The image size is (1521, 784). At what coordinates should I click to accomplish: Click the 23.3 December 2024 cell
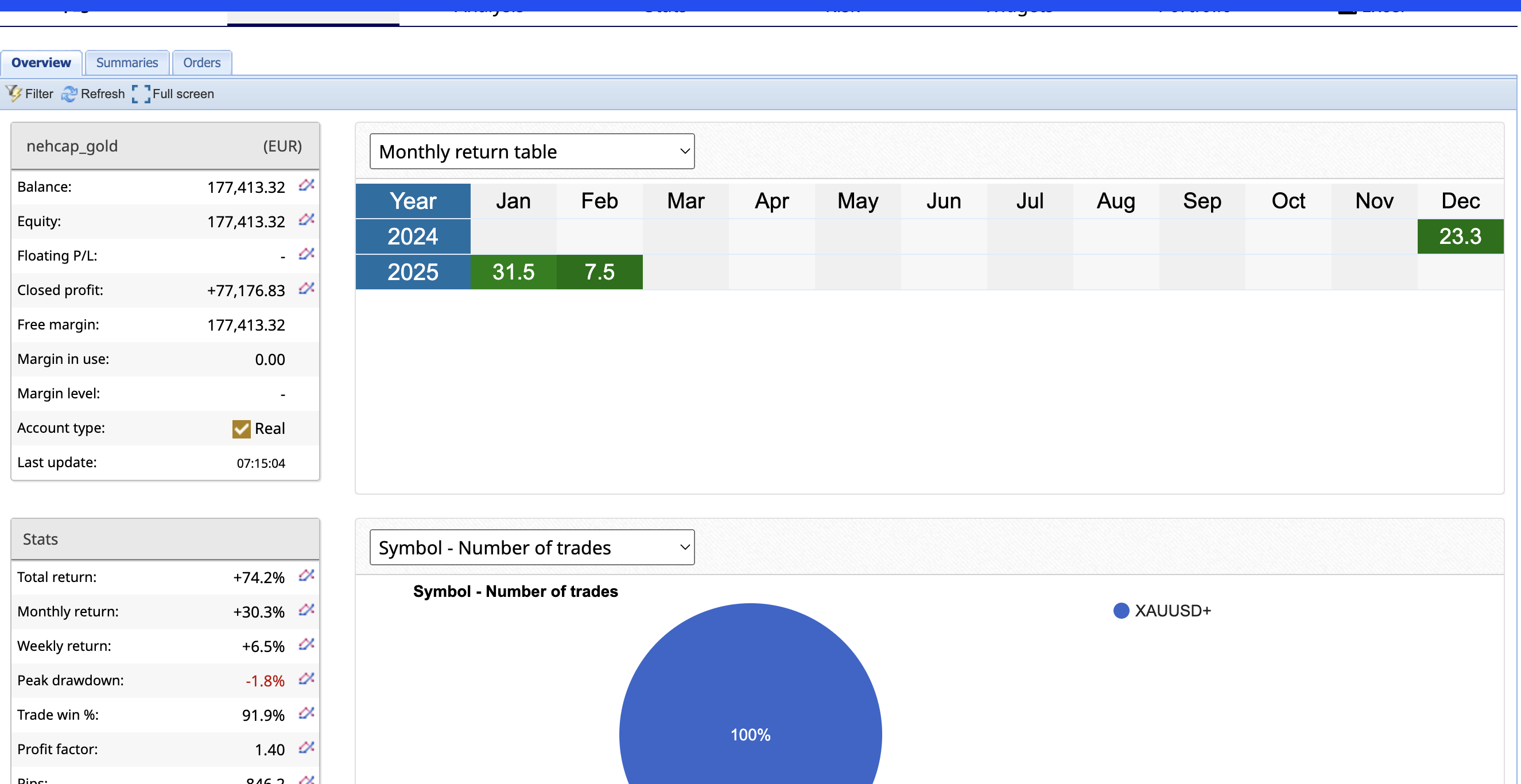point(1460,236)
